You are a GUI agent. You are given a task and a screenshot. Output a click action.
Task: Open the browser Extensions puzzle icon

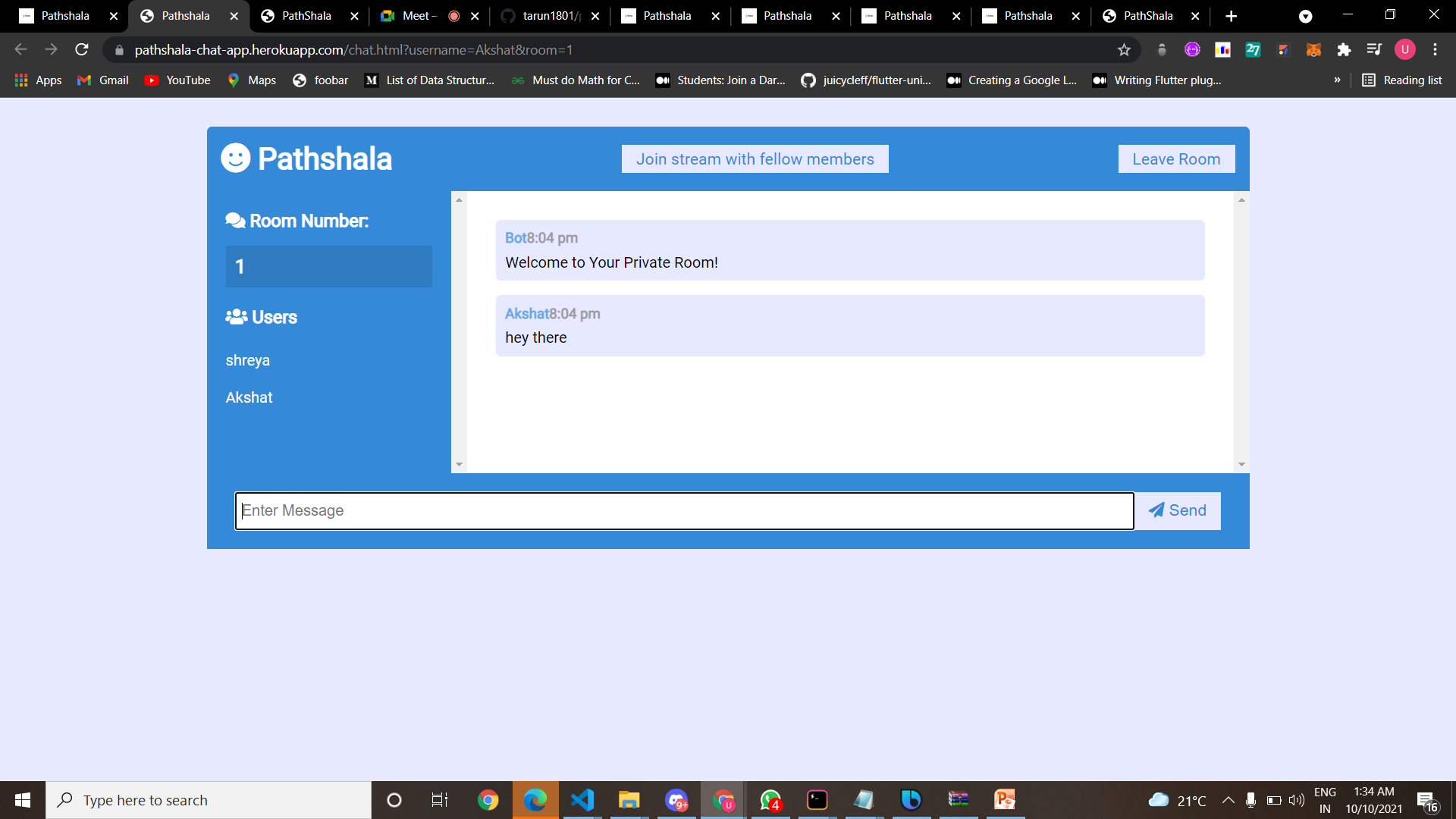[1344, 50]
